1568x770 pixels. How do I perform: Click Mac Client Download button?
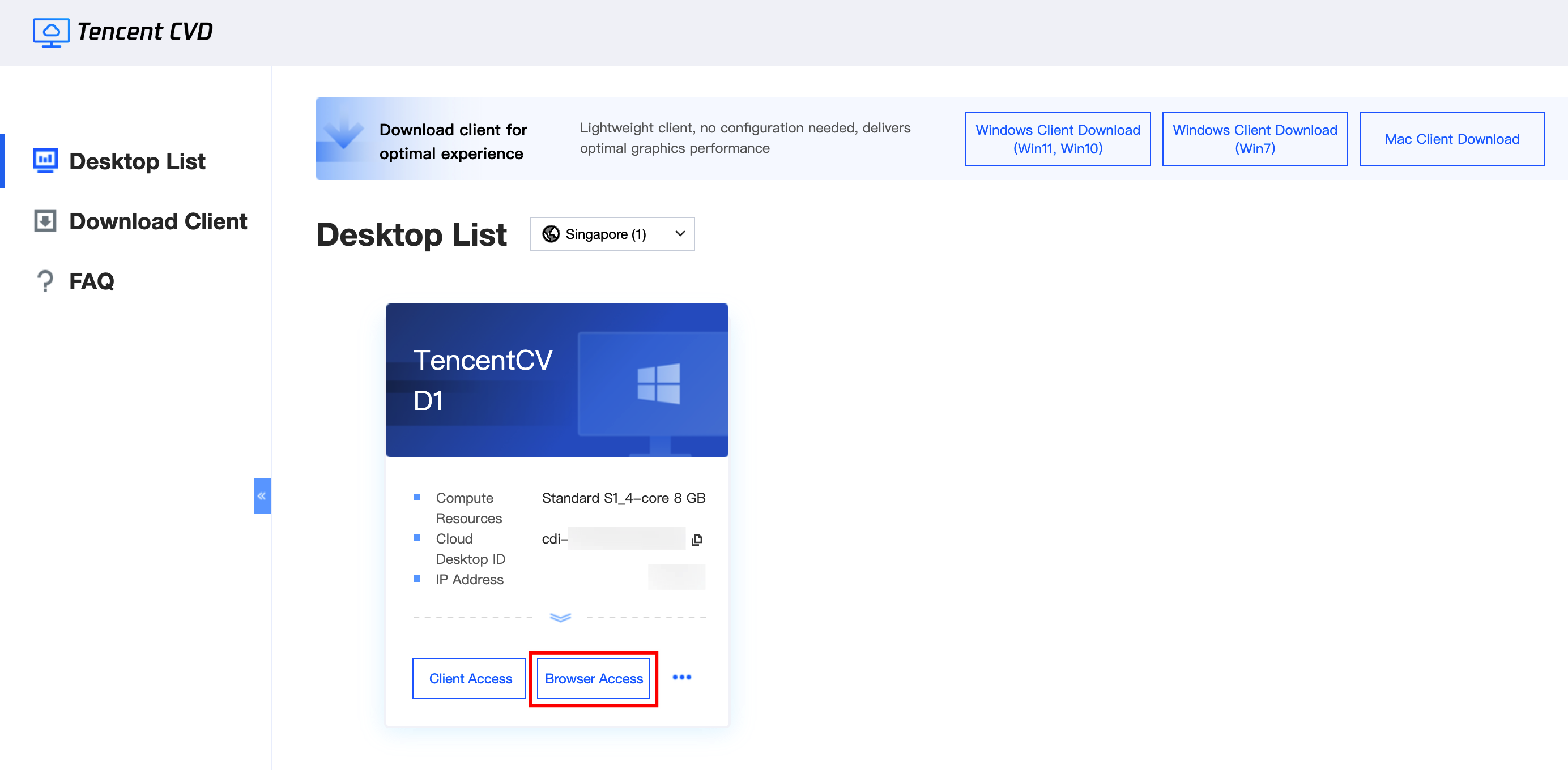click(x=1451, y=139)
